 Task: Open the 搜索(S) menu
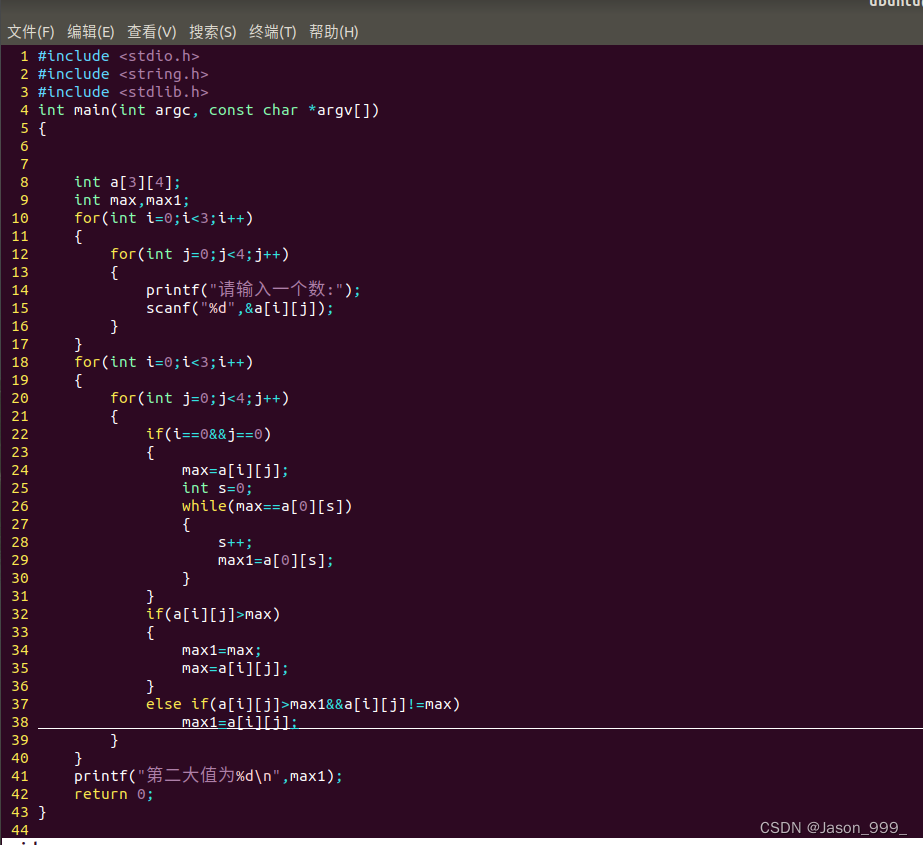tap(212, 31)
